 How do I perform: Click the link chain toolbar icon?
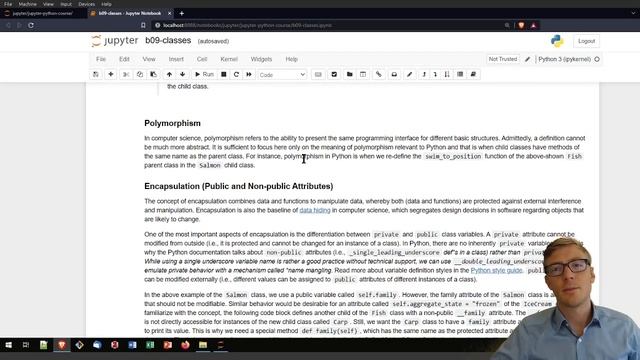click(x=379, y=74)
